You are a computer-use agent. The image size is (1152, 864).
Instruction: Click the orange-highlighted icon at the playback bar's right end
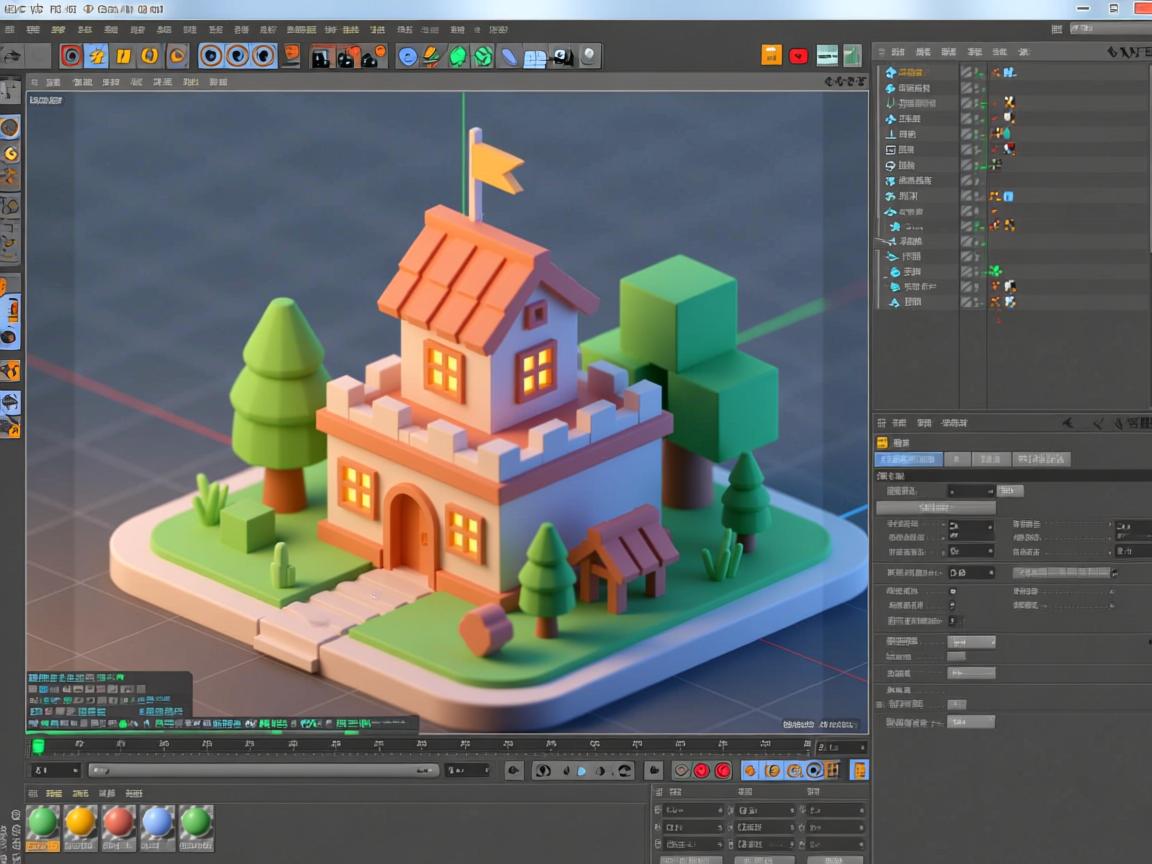pos(858,770)
